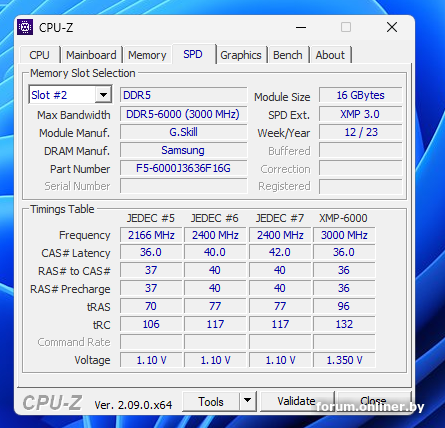Image resolution: width=445 pixels, height=428 pixels.
Task: Click XMP-6000 RAS# Precharge 36 cell
Action: click(x=344, y=288)
